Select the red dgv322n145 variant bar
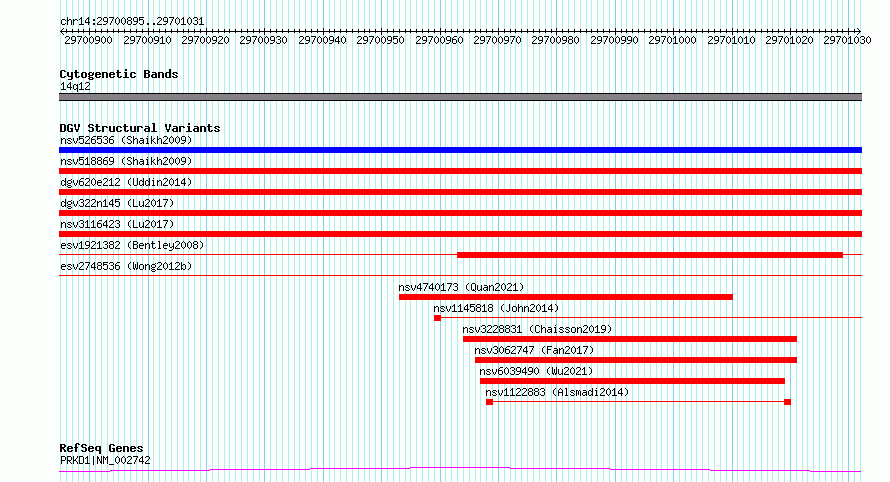The height and width of the screenshot is (482, 890). tap(460, 213)
